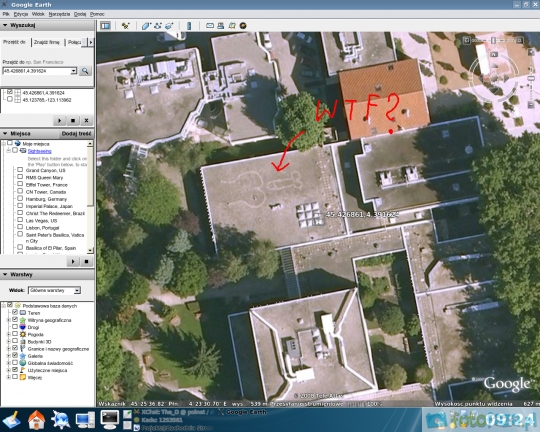Check the Grand Canyon, US place
540x432 pixels.
coord(20,170)
